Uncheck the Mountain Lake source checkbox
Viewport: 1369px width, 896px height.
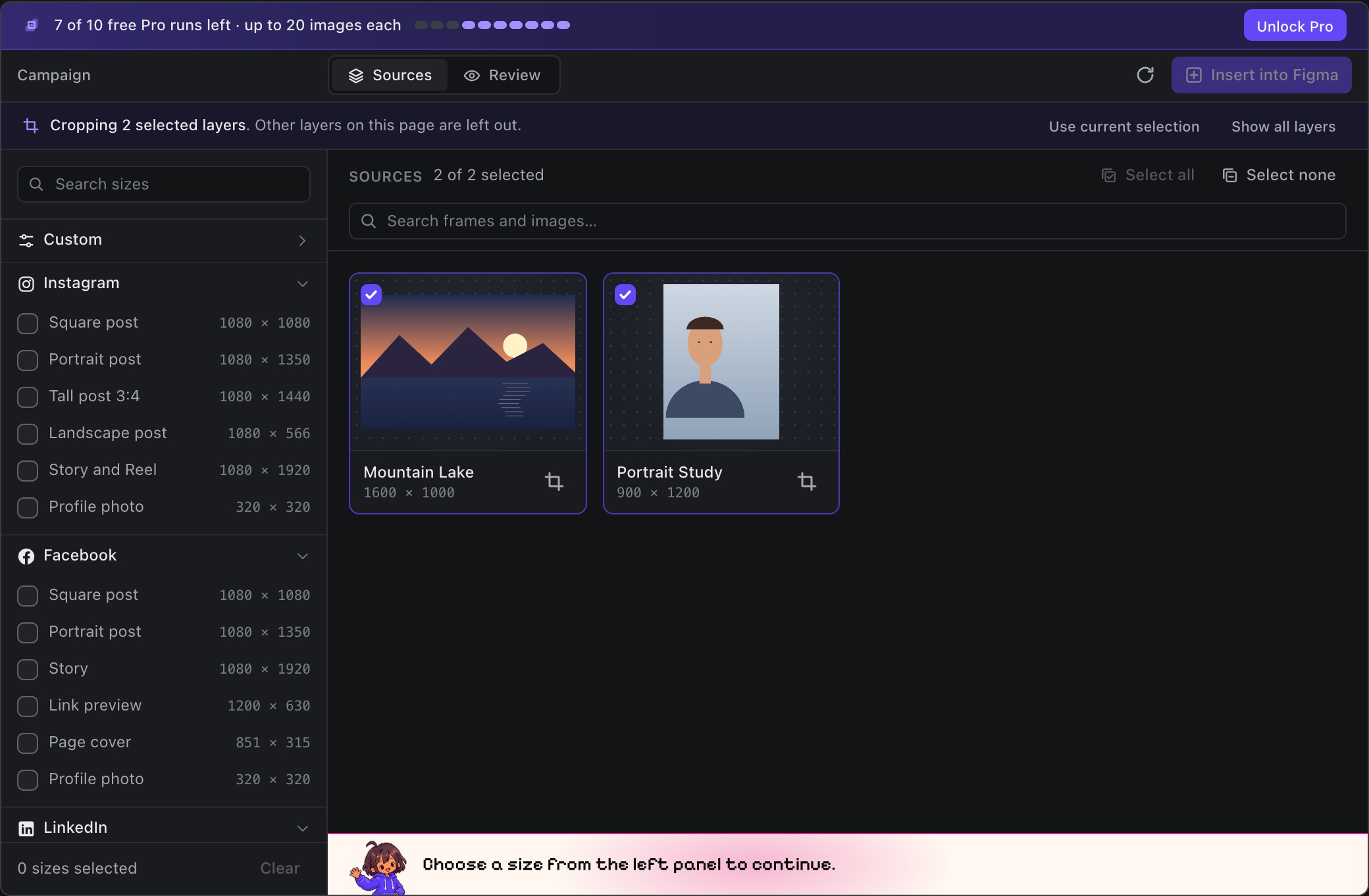(371, 295)
